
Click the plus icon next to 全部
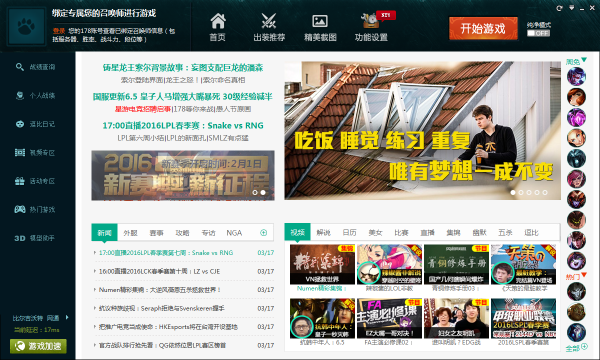(584, 347)
